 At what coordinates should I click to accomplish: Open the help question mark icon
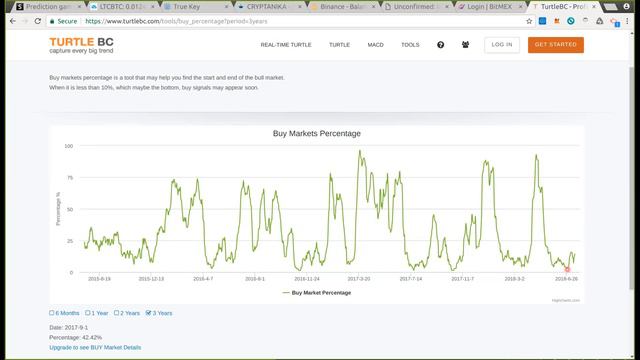pos(440,45)
